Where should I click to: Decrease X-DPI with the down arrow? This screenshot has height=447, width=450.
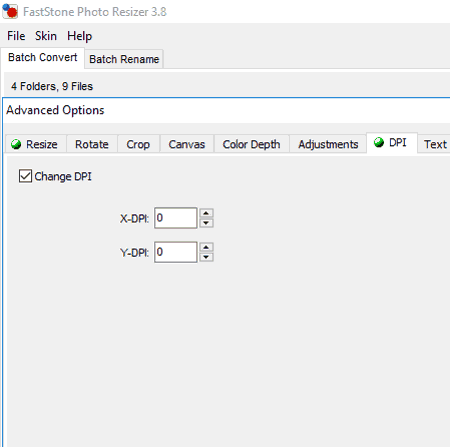point(206,223)
